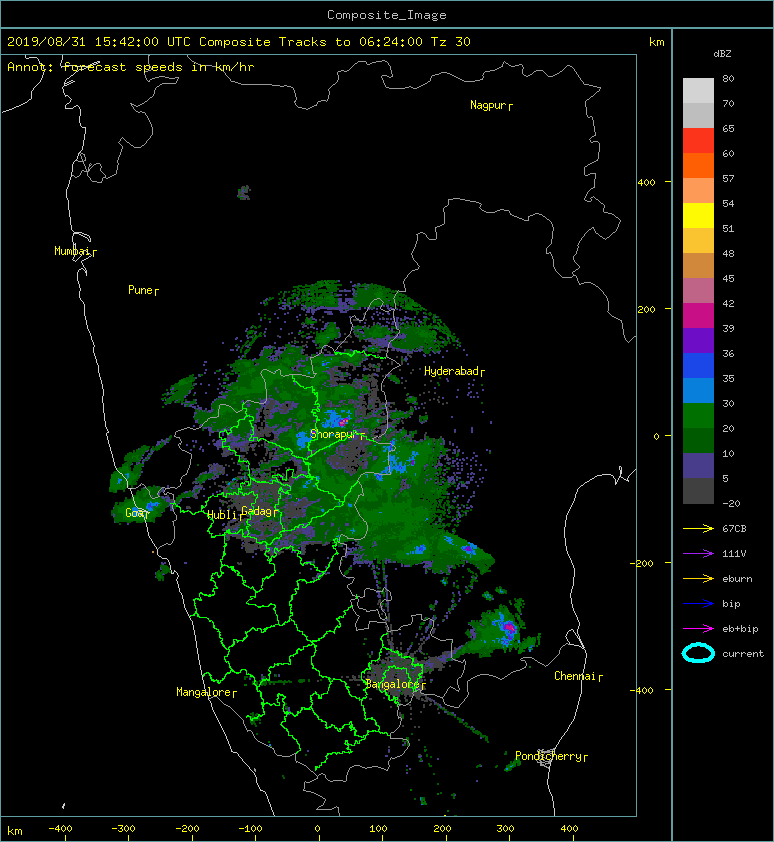
Task: Select the Pune city label
Action: 140,290
